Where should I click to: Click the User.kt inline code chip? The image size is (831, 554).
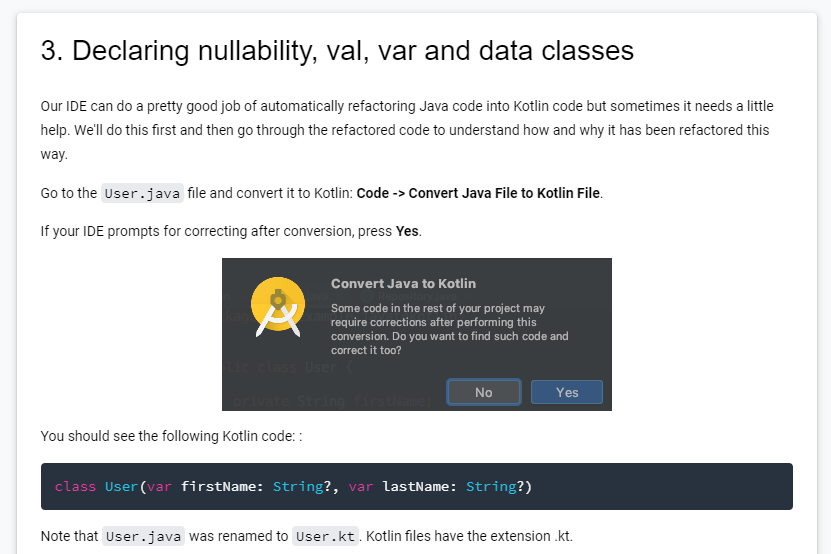click(x=325, y=537)
